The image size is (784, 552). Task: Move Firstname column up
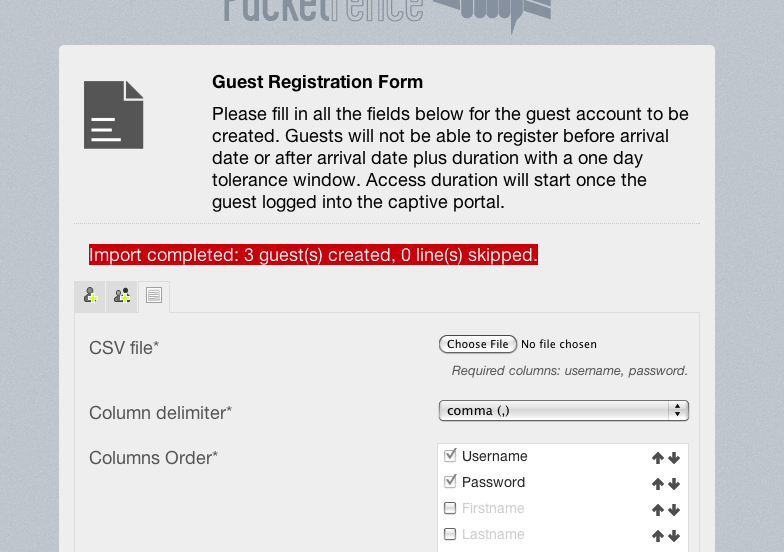[x=658, y=510]
